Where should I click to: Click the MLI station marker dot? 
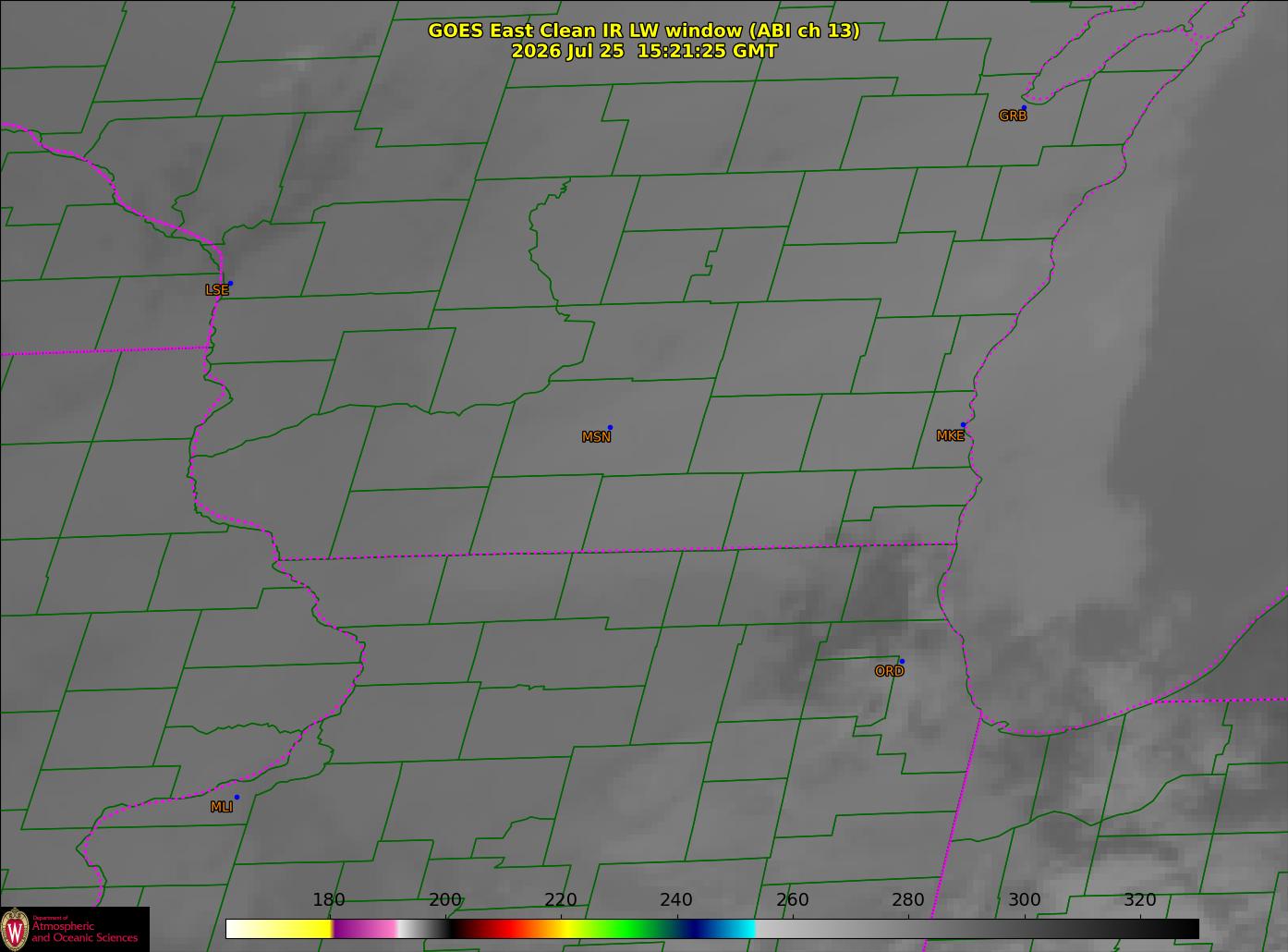pos(237,797)
